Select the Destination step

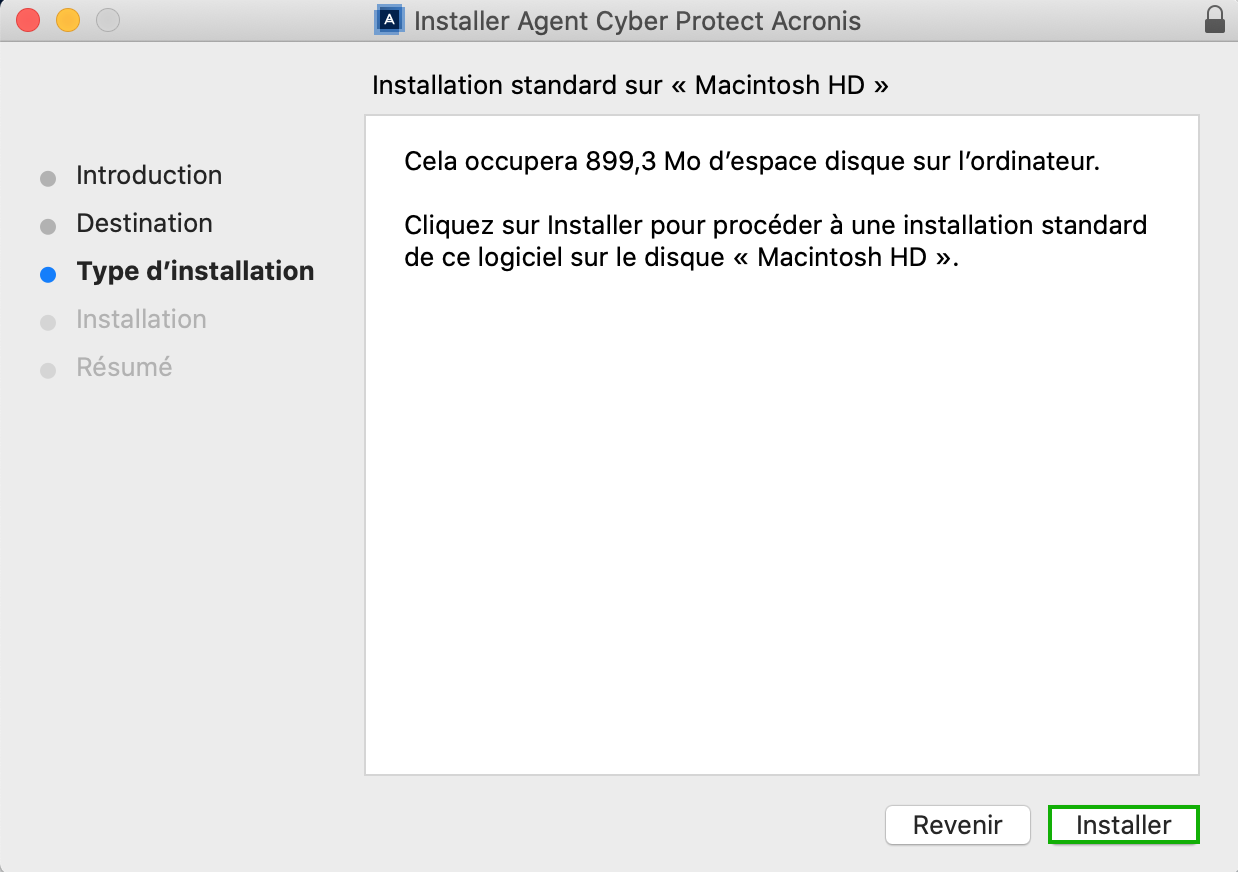tap(145, 223)
